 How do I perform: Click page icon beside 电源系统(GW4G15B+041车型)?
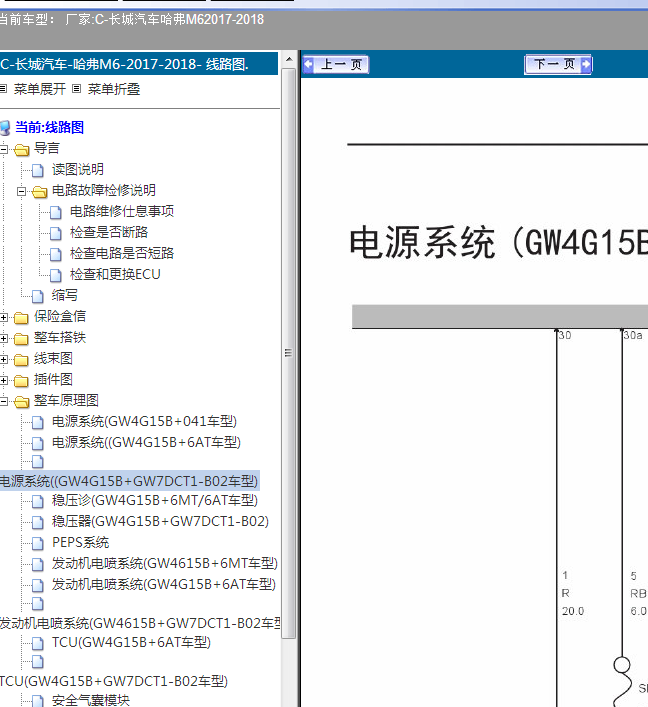tap(38, 422)
